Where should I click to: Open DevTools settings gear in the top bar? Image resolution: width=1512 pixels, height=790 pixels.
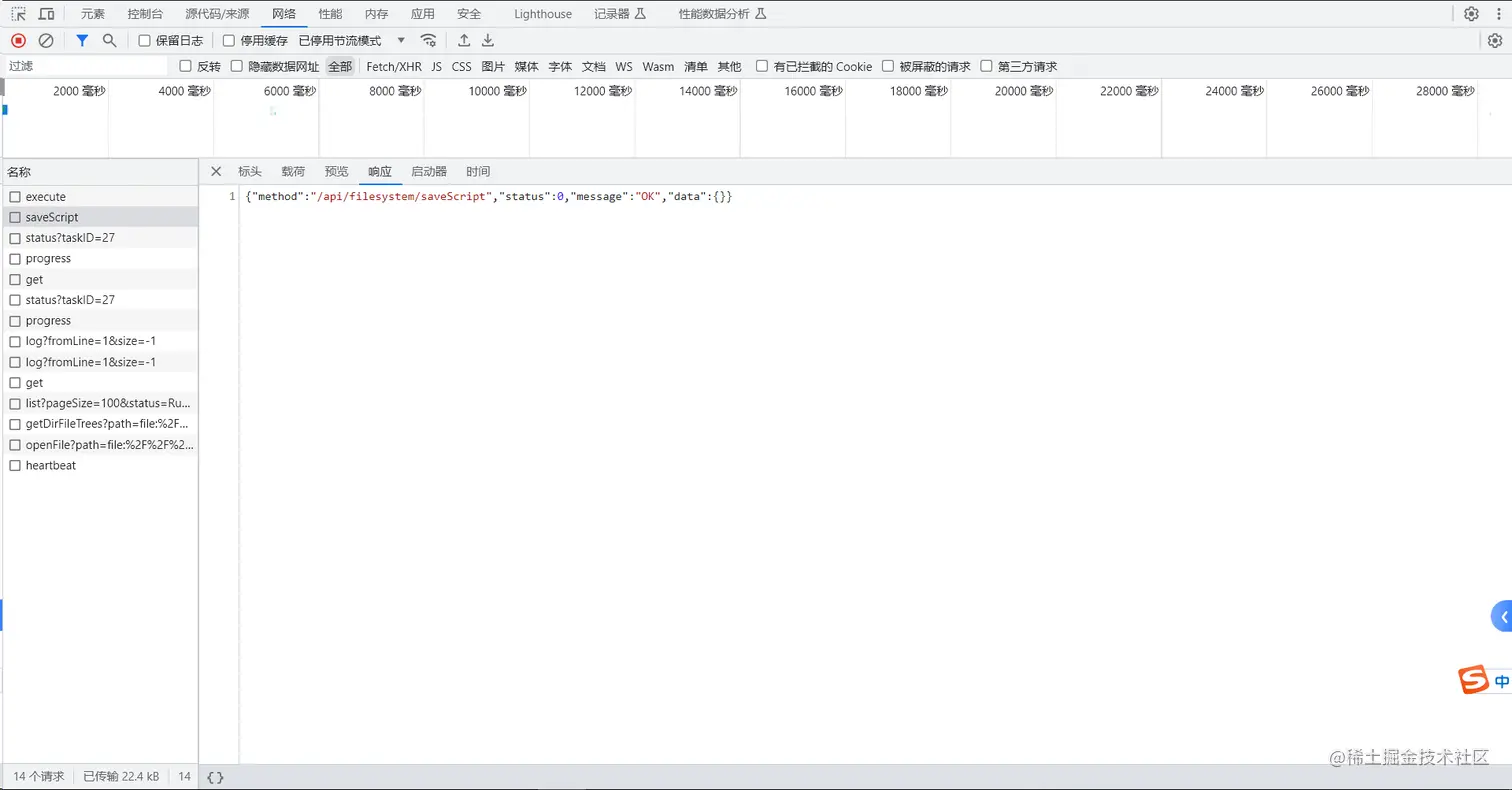point(1471,14)
